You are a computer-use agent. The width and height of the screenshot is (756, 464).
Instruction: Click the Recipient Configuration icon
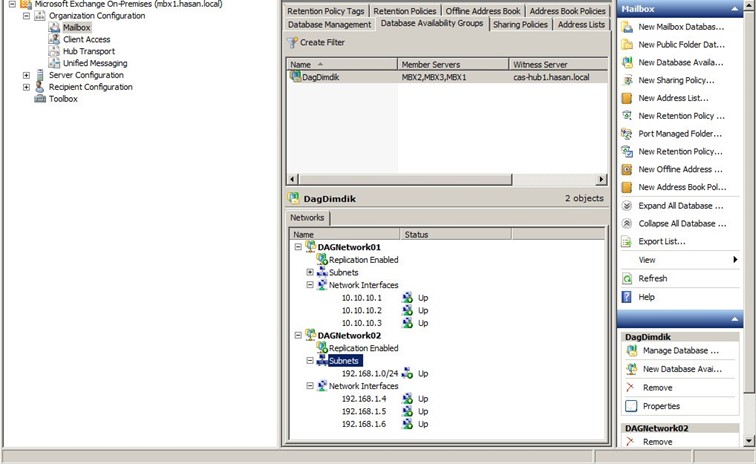[40, 87]
